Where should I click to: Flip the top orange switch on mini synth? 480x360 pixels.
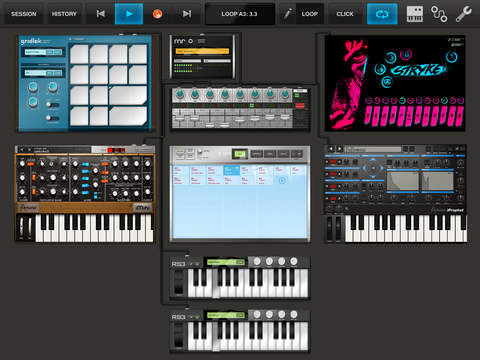pyautogui.click(x=31, y=163)
